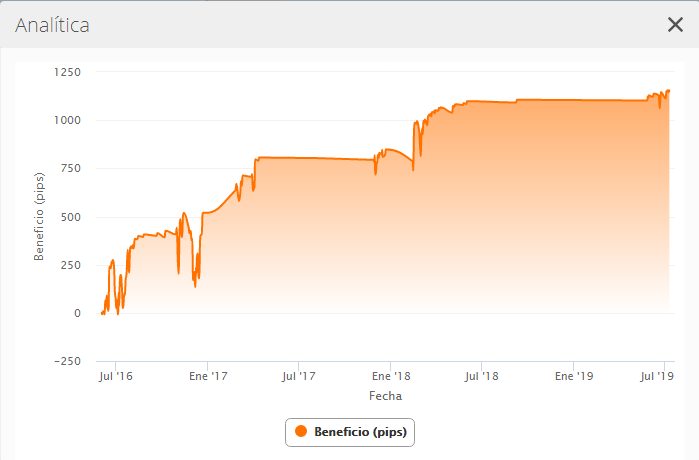Viewport: 699px width, 460px height.
Task: Click the 1000 y-axis label
Action: click(67, 120)
